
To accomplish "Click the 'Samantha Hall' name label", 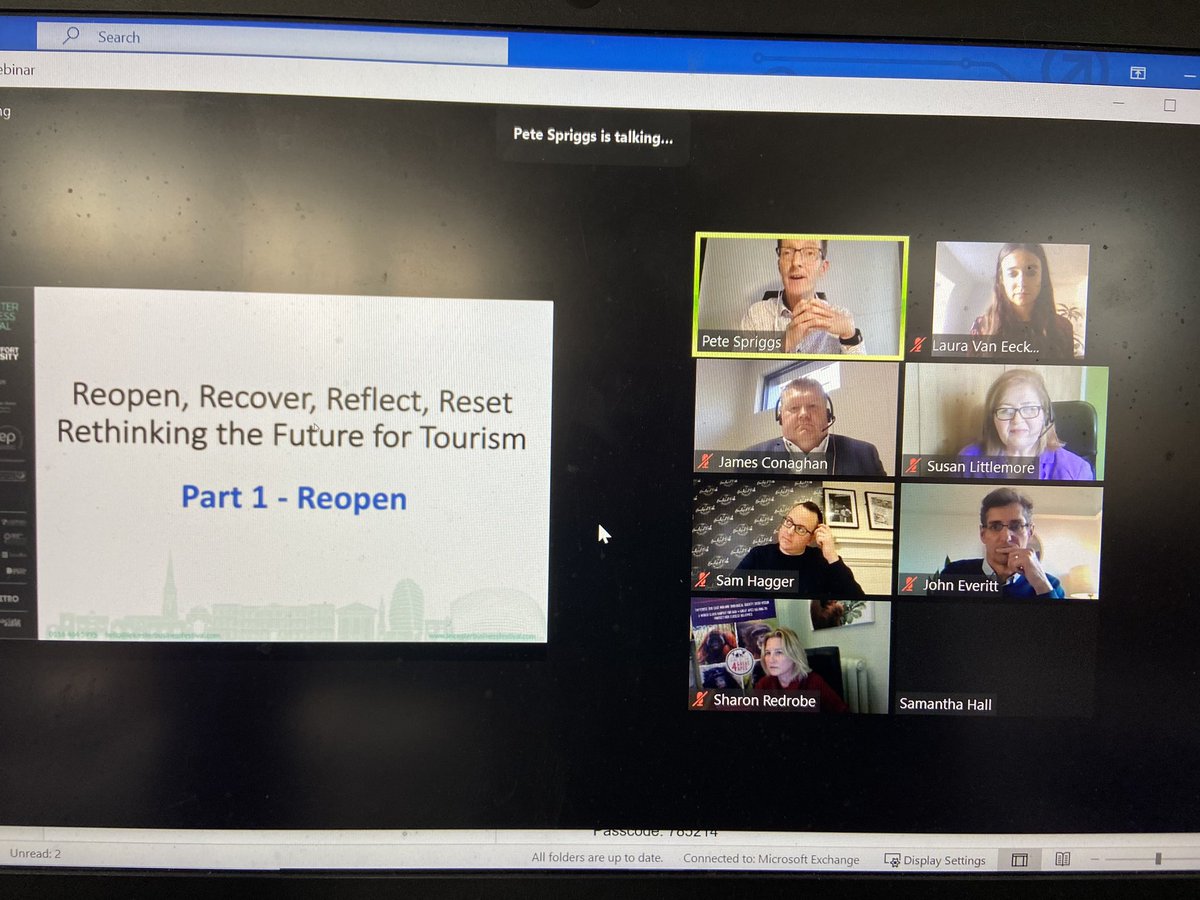I will click(945, 704).
